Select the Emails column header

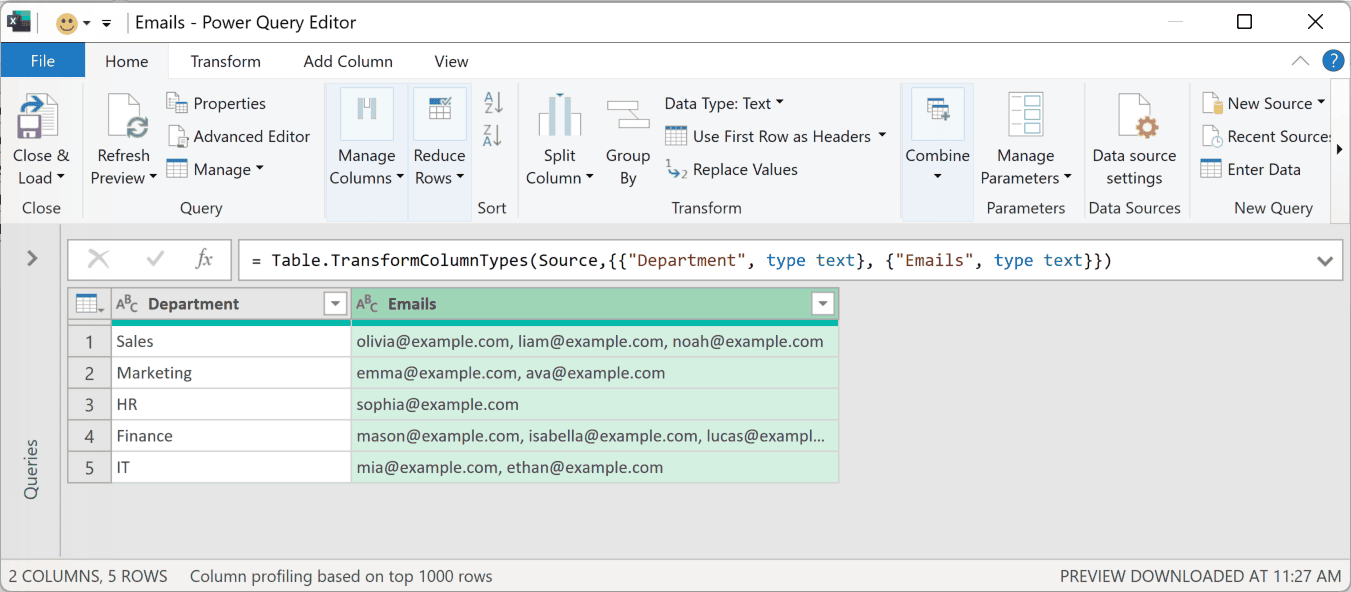[x=595, y=304]
